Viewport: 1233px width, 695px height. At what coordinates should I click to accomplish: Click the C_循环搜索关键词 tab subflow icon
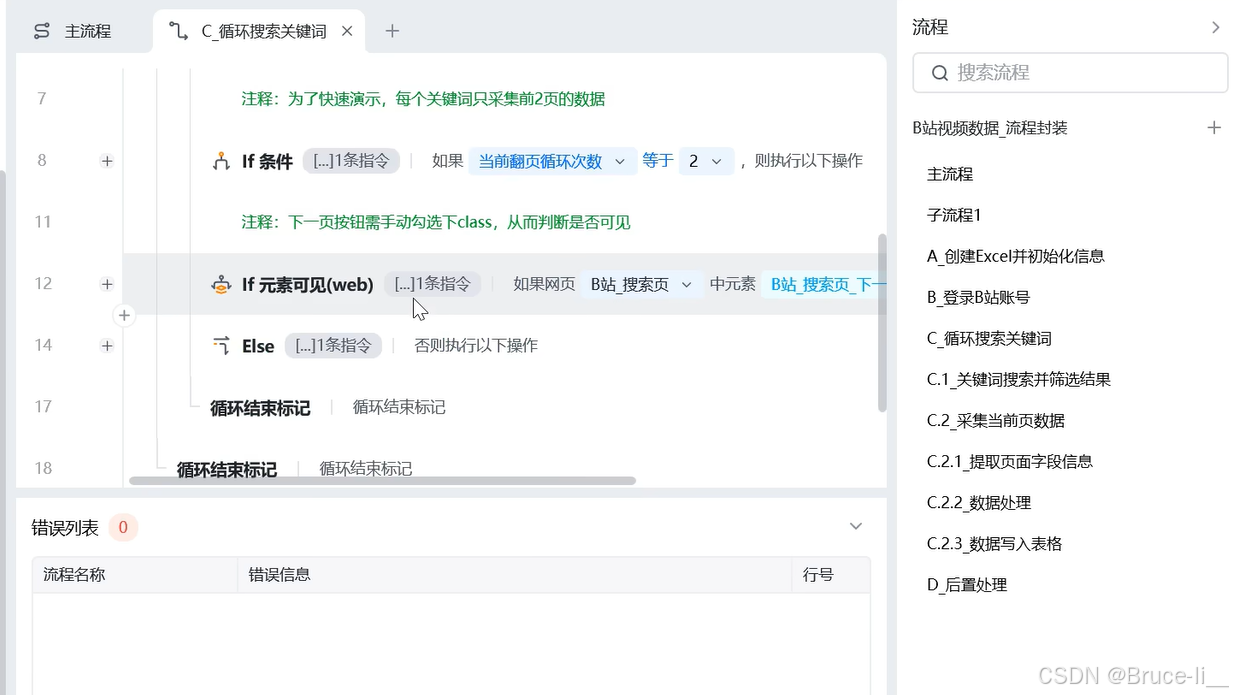click(x=179, y=31)
